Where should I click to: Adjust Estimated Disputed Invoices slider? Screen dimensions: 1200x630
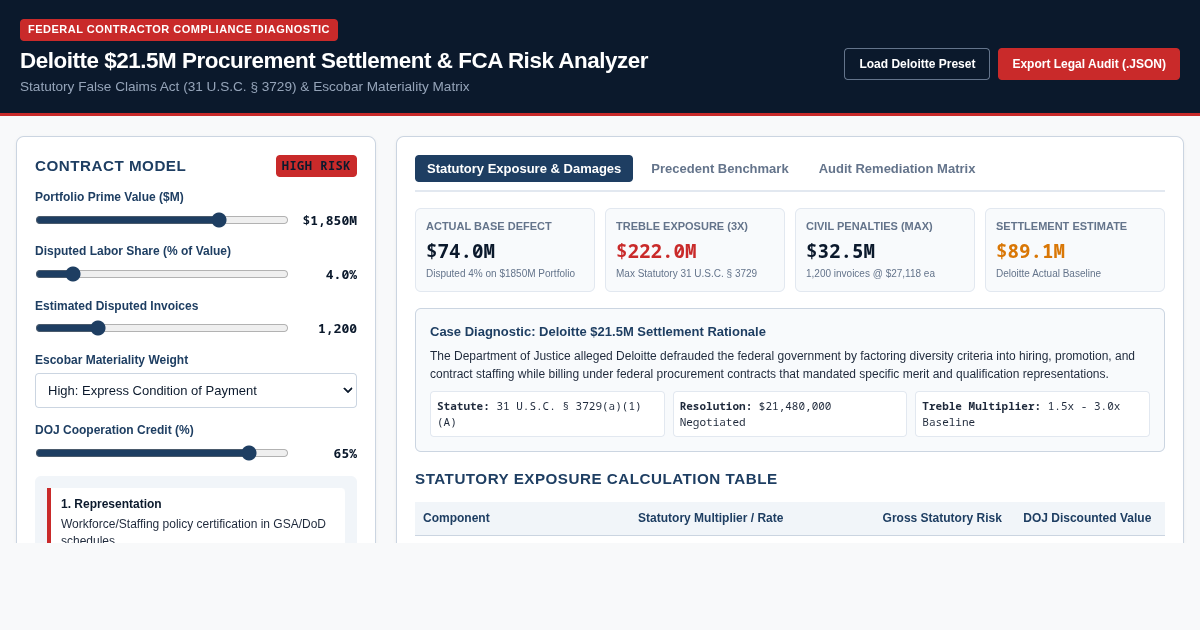pos(162,328)
